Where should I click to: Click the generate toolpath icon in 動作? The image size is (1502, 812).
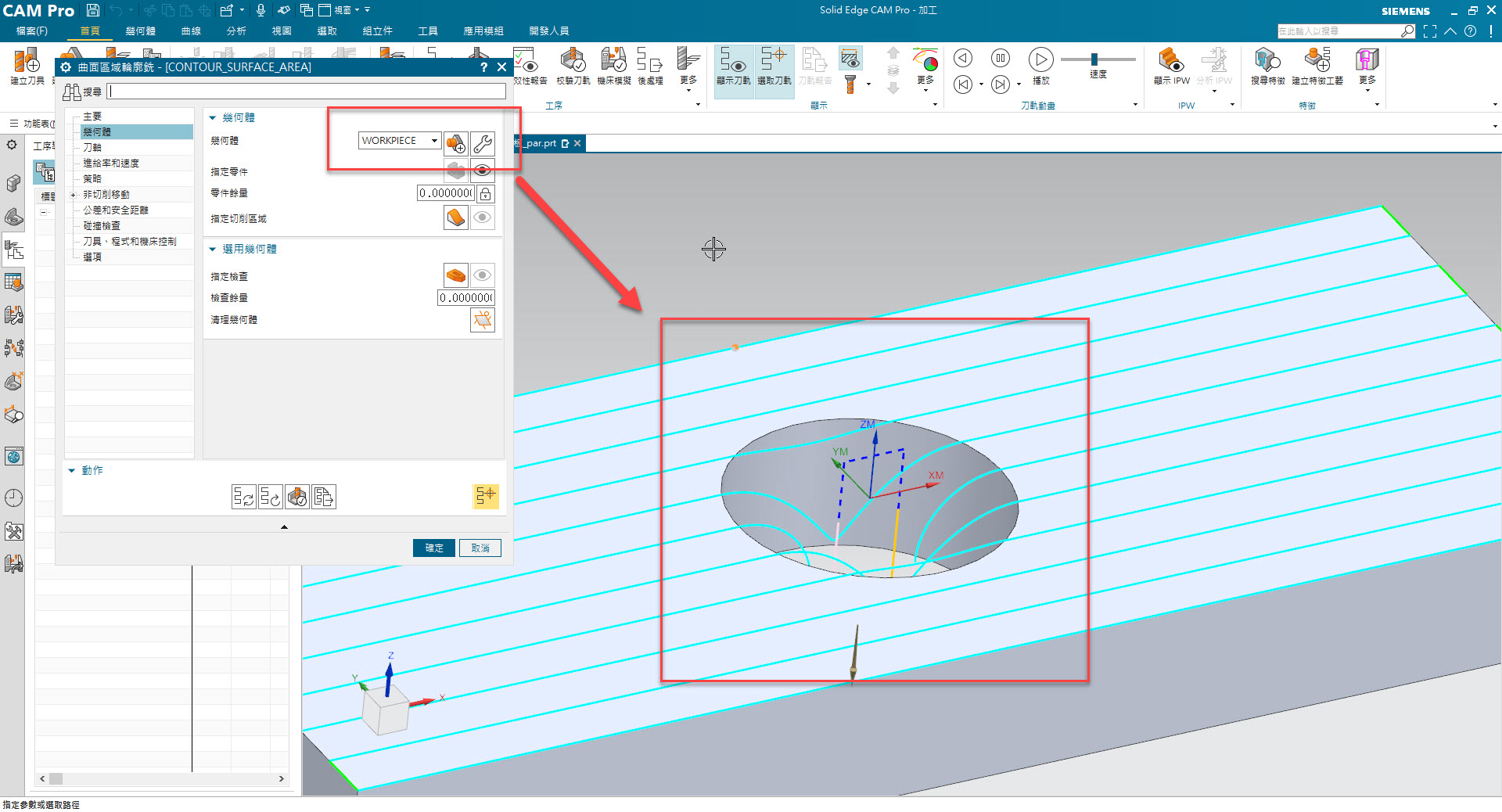(x=244, y=497)
